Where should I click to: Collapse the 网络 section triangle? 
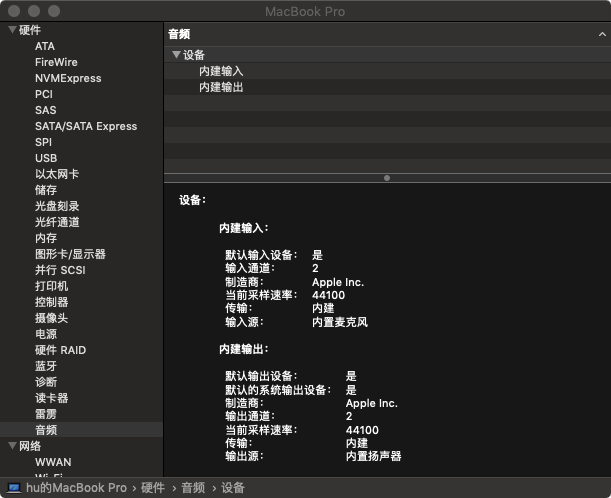pos(12,445)
